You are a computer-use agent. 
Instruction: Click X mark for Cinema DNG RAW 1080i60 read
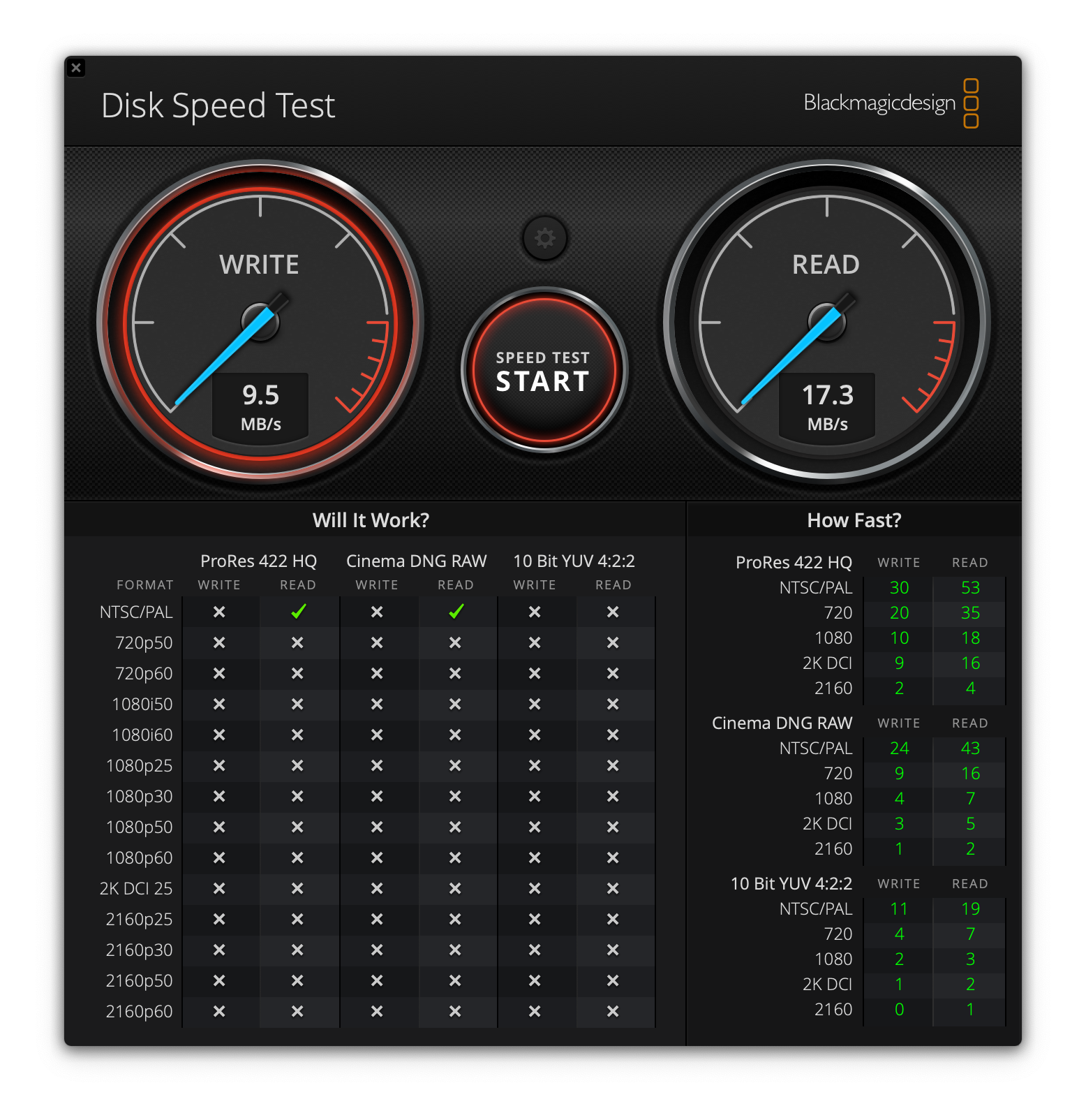[455, 735]
